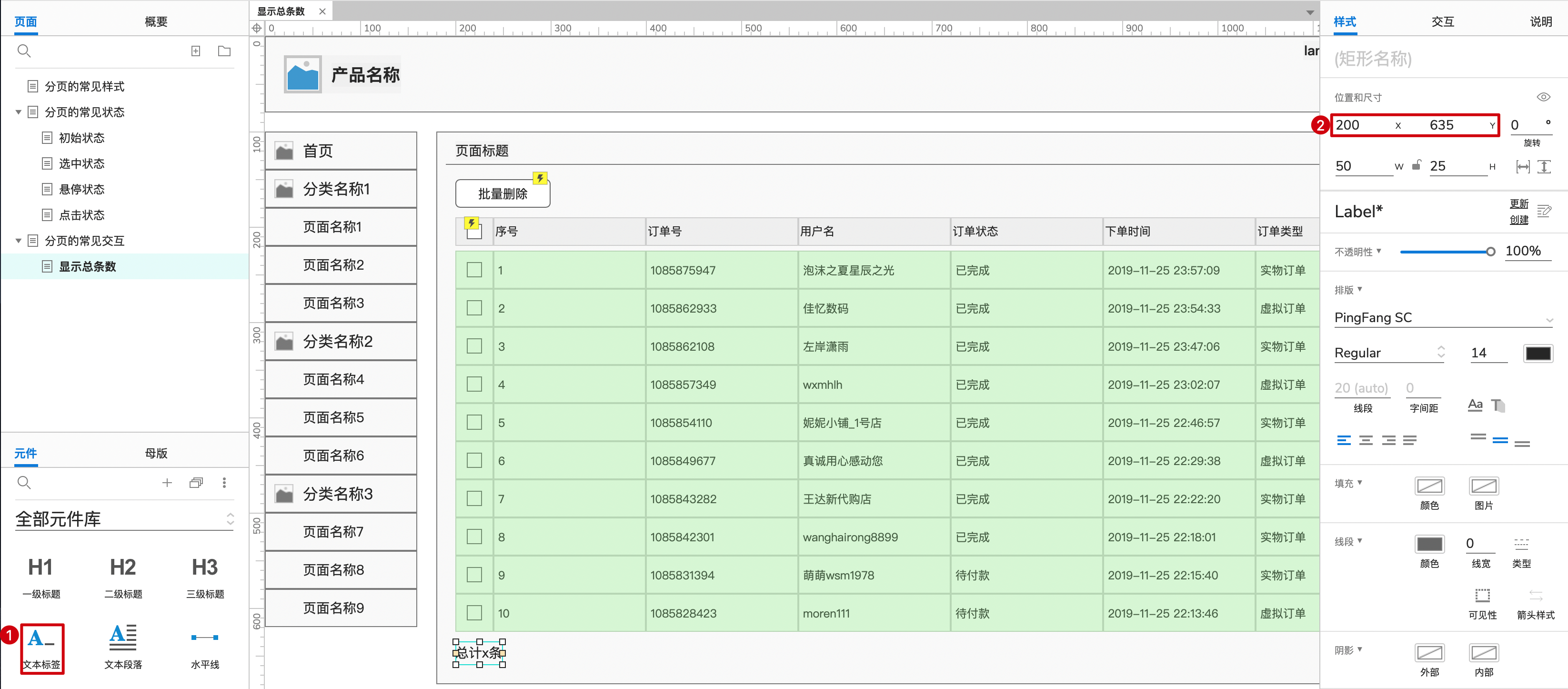Open the text shadow T icon

(x=1498, y=405)
